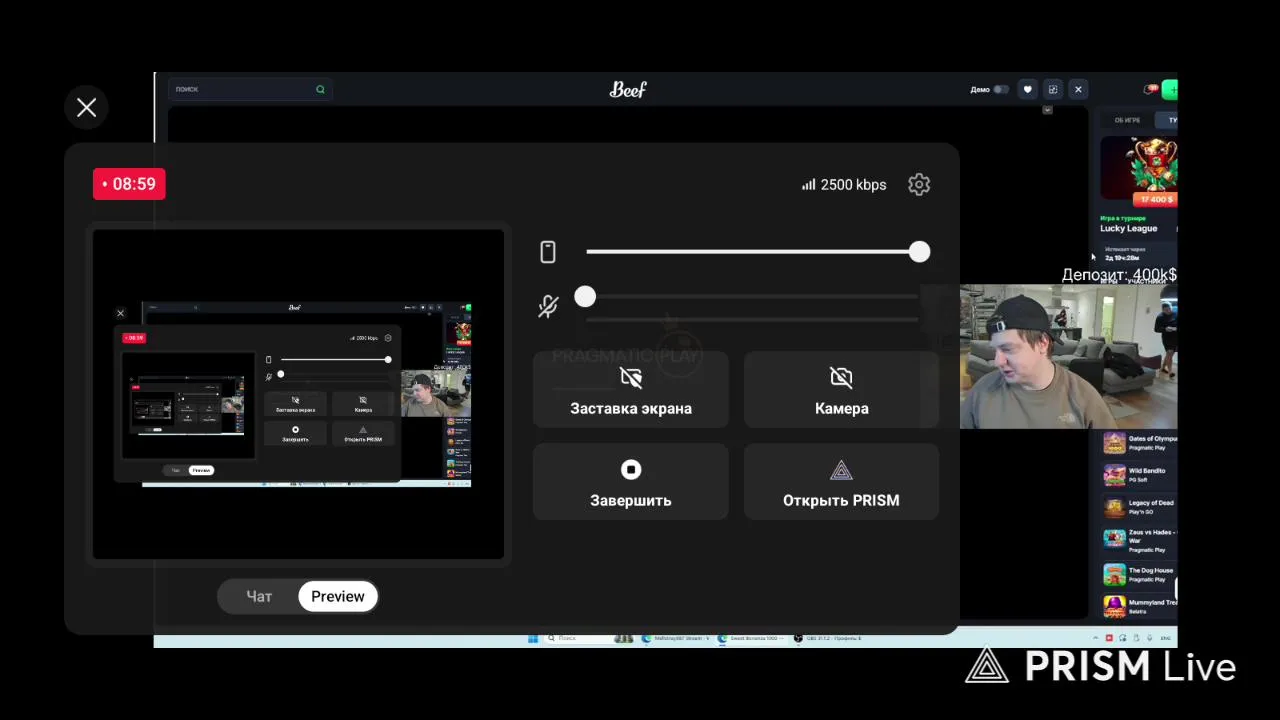Click the 2500 kbps bitrate indicator
The width and height of the screenshot is (1280, 720).
(844, 185)
